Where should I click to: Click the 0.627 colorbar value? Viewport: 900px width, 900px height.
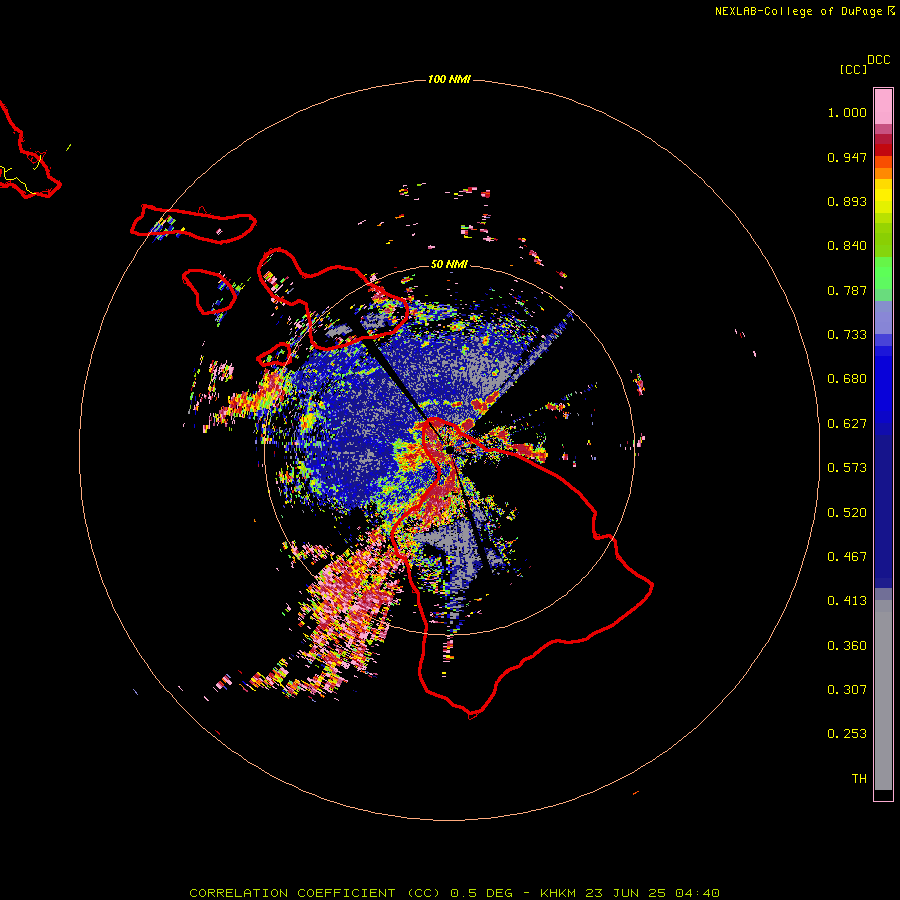tap(847, 424)
